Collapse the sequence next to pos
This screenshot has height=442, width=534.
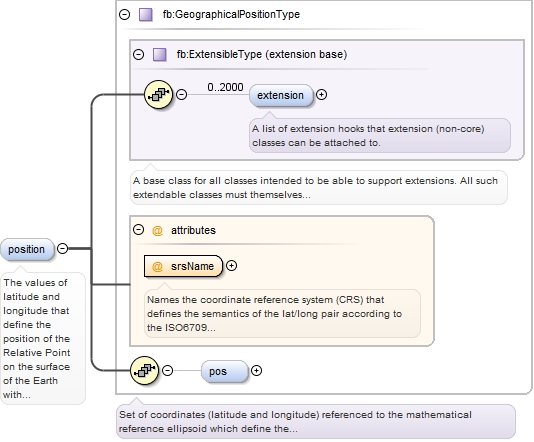[167, 370]
